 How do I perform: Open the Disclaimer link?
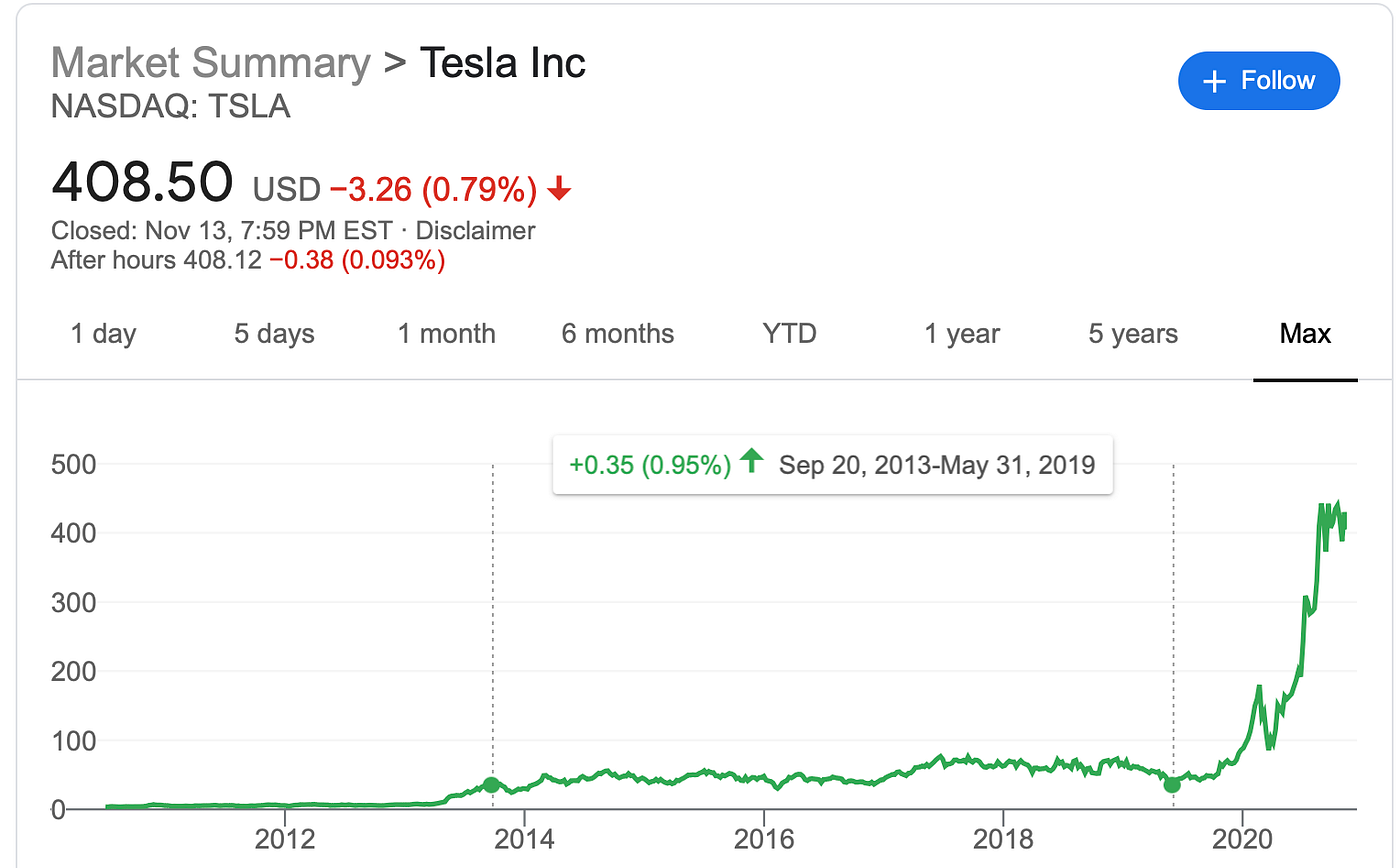pyautogui.click(x=475, y=231)
